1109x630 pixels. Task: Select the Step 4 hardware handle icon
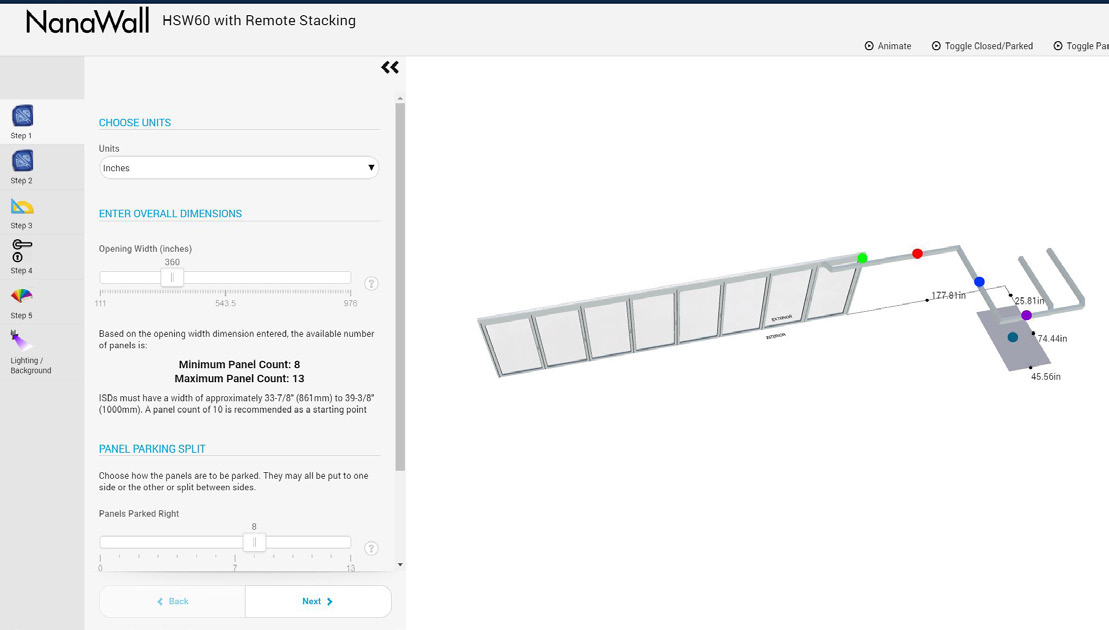tap(21, 250)
